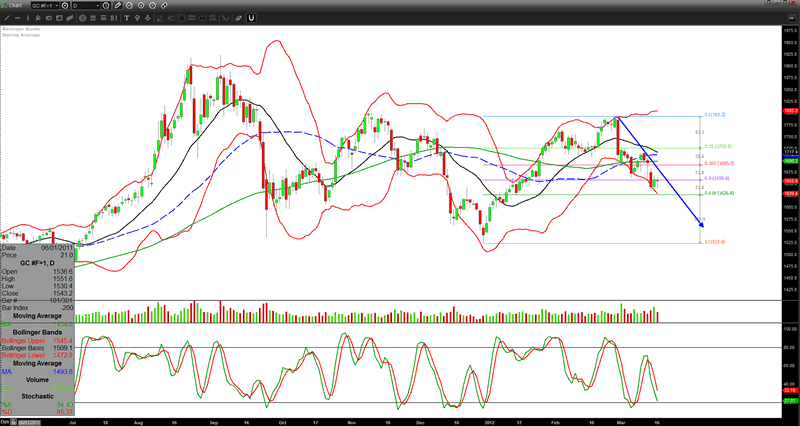Click the Bollinger Bands indicator label
This screenshot has height=426, width=800.
[x=21, y=29]
